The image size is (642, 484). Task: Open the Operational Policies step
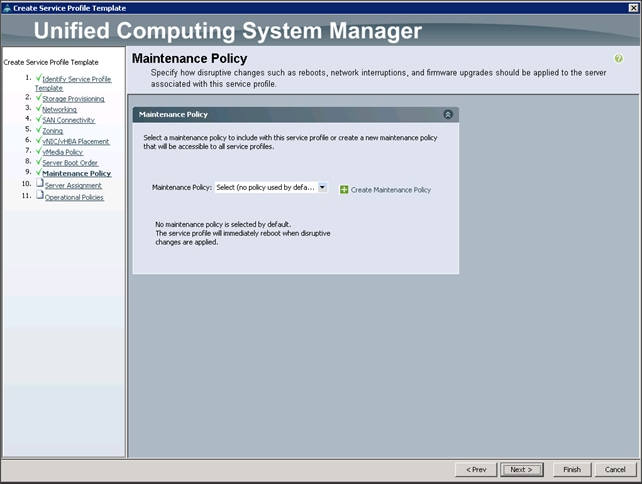[x=74, y=197]
